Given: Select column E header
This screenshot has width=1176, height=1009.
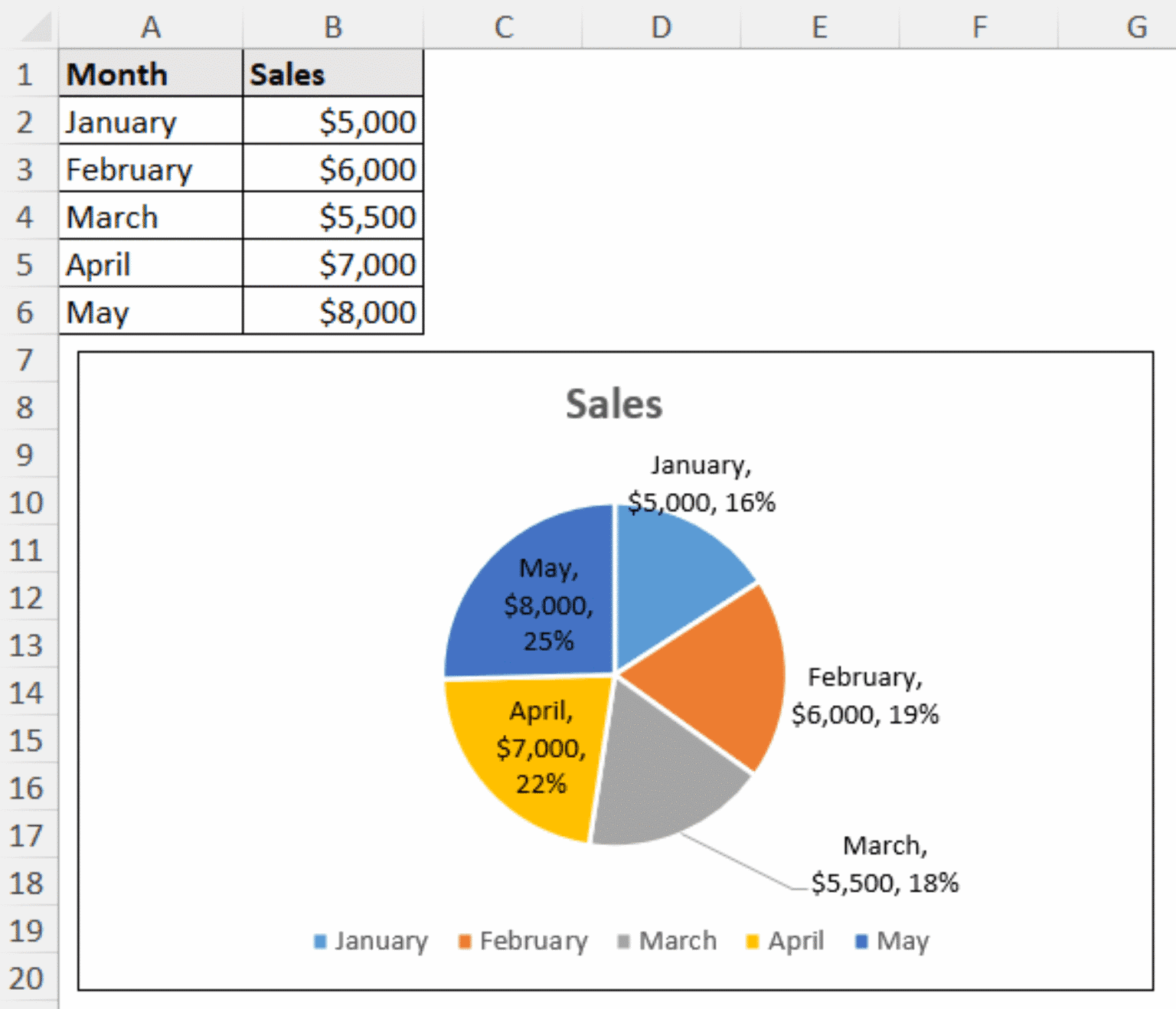Looking at the screenshot, I should [x=820, y=26].
